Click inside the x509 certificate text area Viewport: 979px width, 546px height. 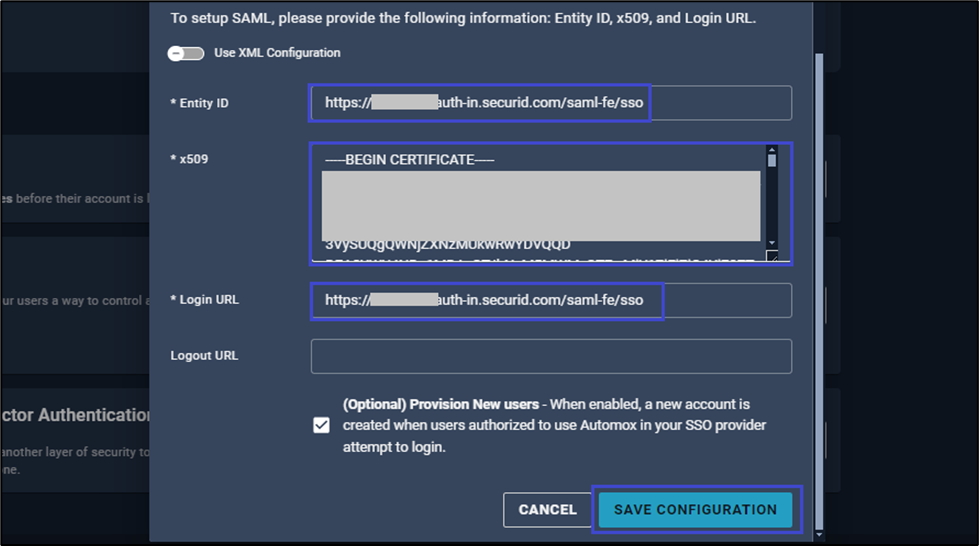point(540,204)
